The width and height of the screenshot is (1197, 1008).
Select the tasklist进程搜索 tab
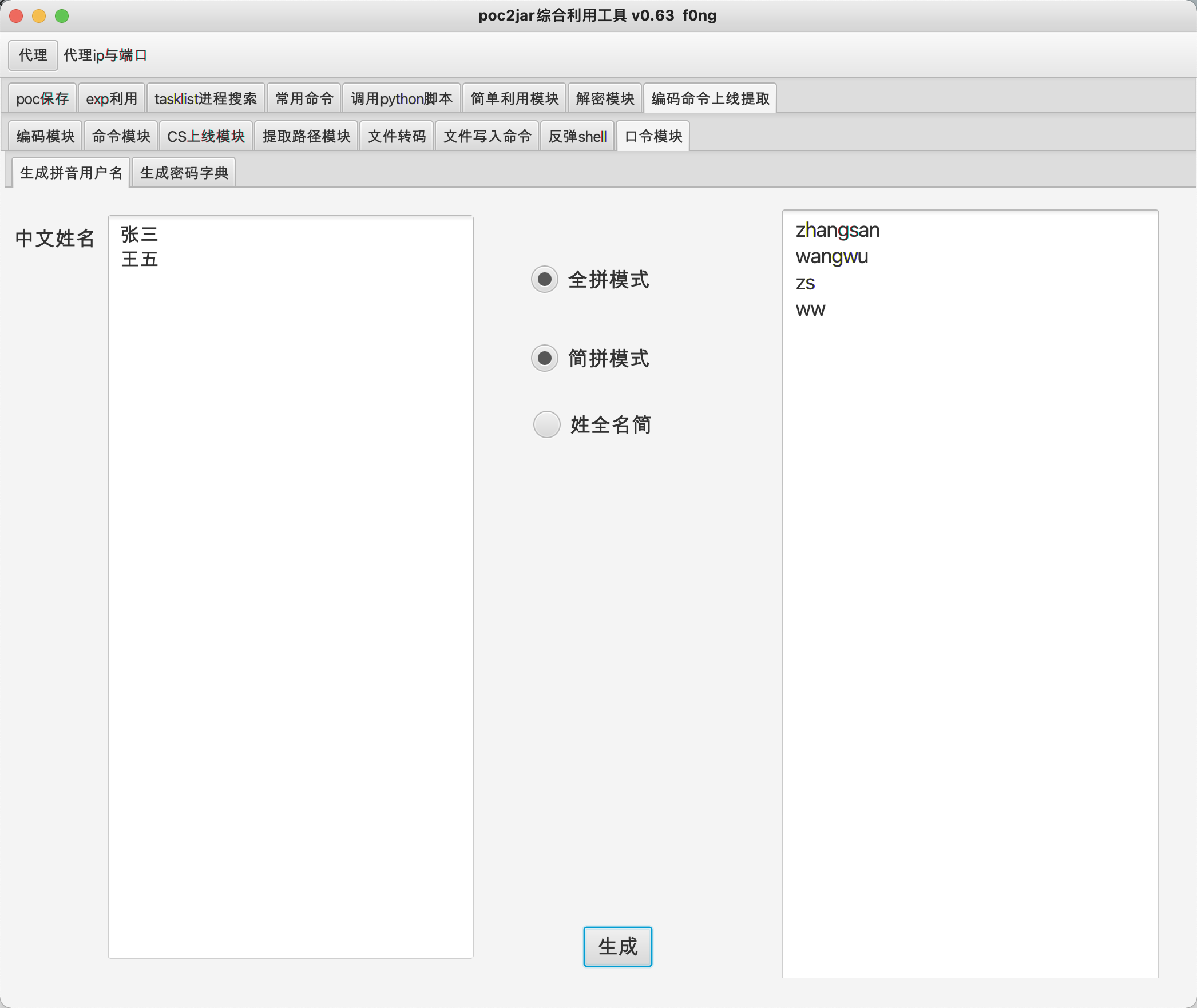point(205,99)
